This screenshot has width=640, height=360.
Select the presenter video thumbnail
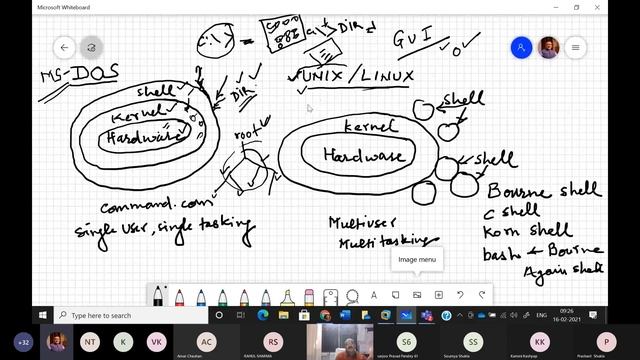(340, 342)
